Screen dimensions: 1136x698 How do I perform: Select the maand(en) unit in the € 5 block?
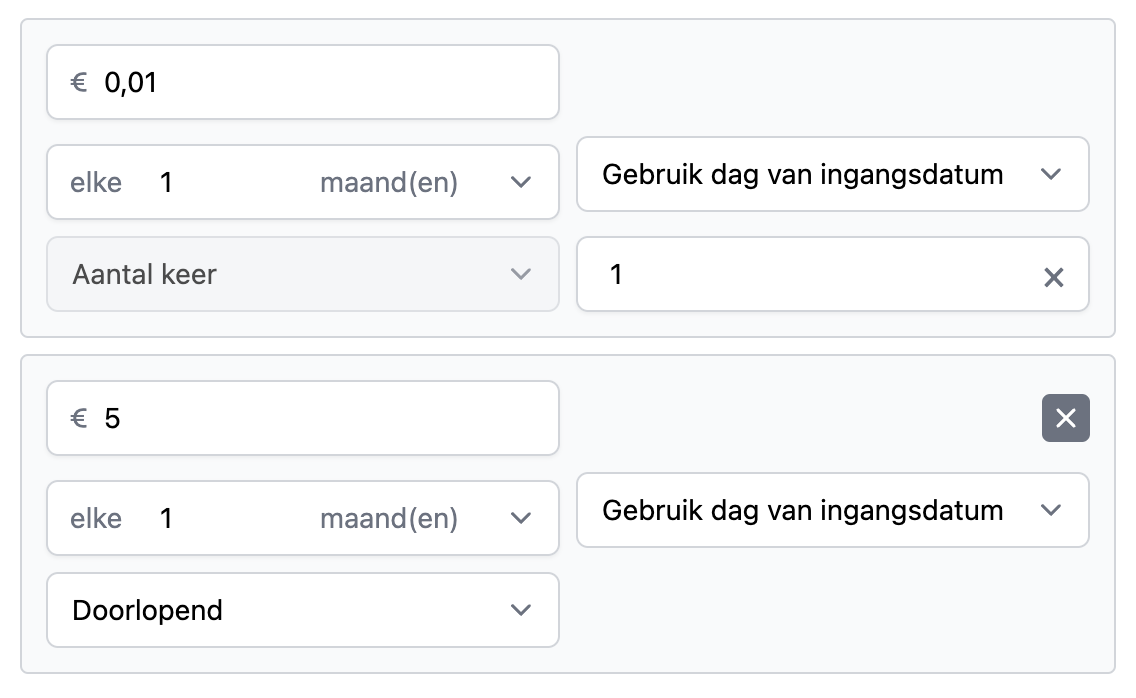tap(389, 519)
